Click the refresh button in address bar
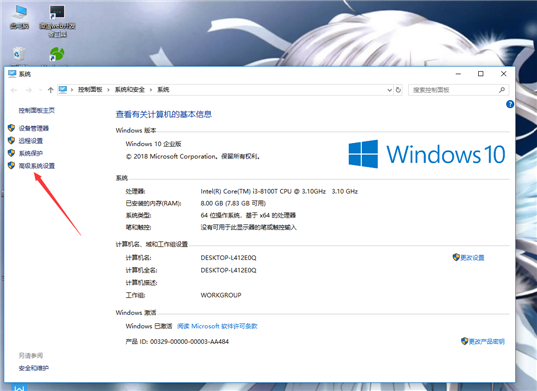This screenshot has height=391, width=537. [398, 90]
